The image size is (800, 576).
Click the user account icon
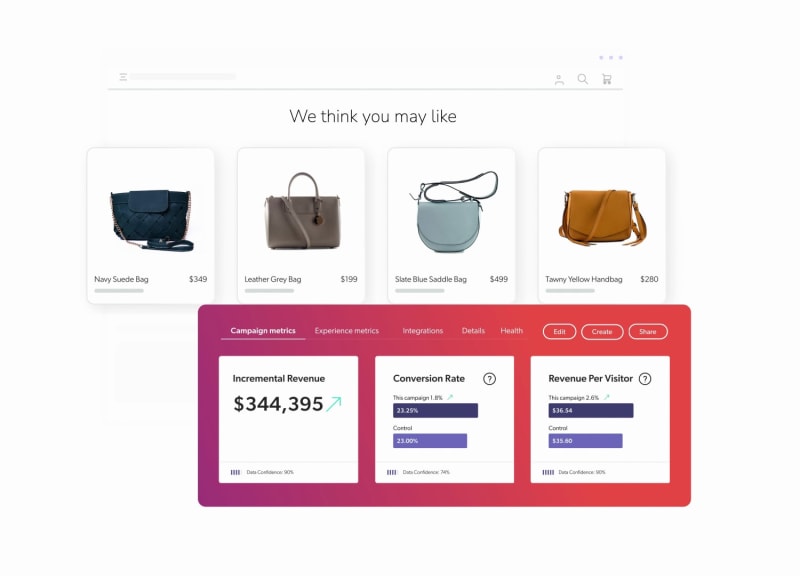559,79
